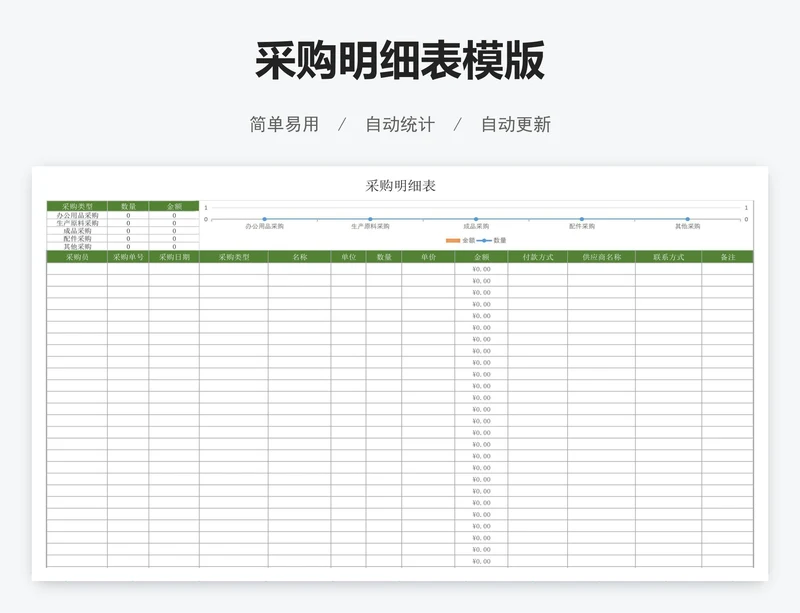Click the 配件采购 chart axis label
This screenshot has width=800, height=613.
582,226
